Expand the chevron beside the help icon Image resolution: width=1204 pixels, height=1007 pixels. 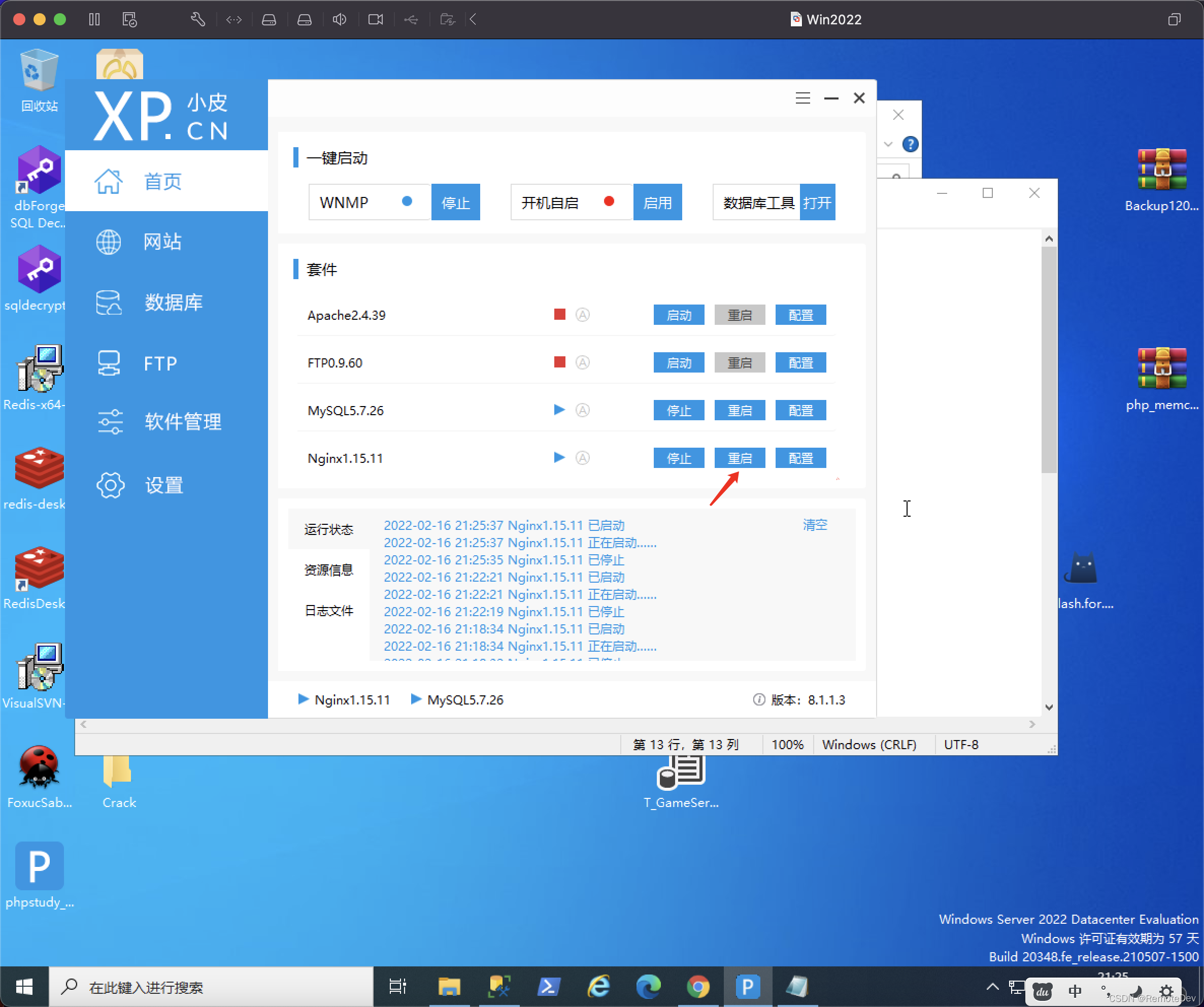point(888,144)
